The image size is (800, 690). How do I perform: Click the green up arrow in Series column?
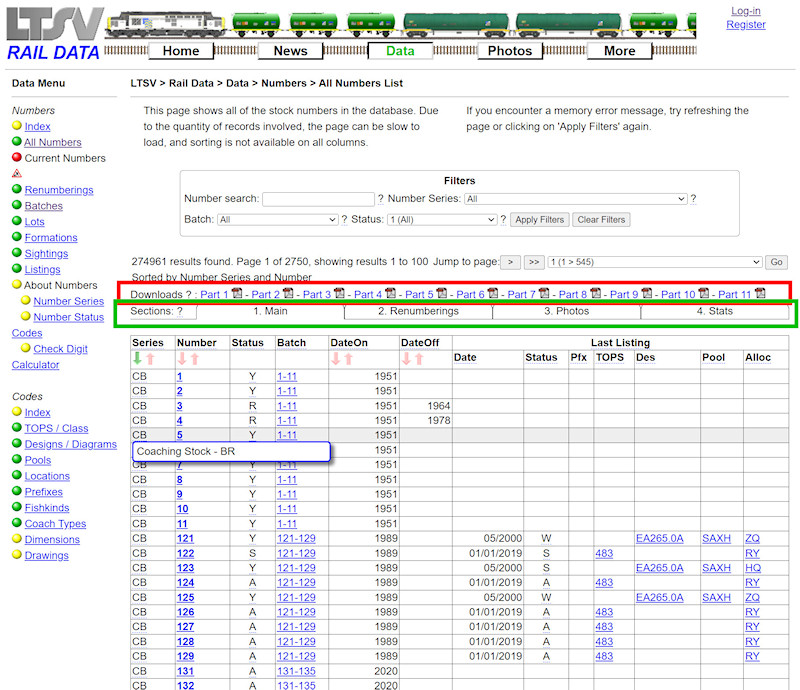point(139,357)
